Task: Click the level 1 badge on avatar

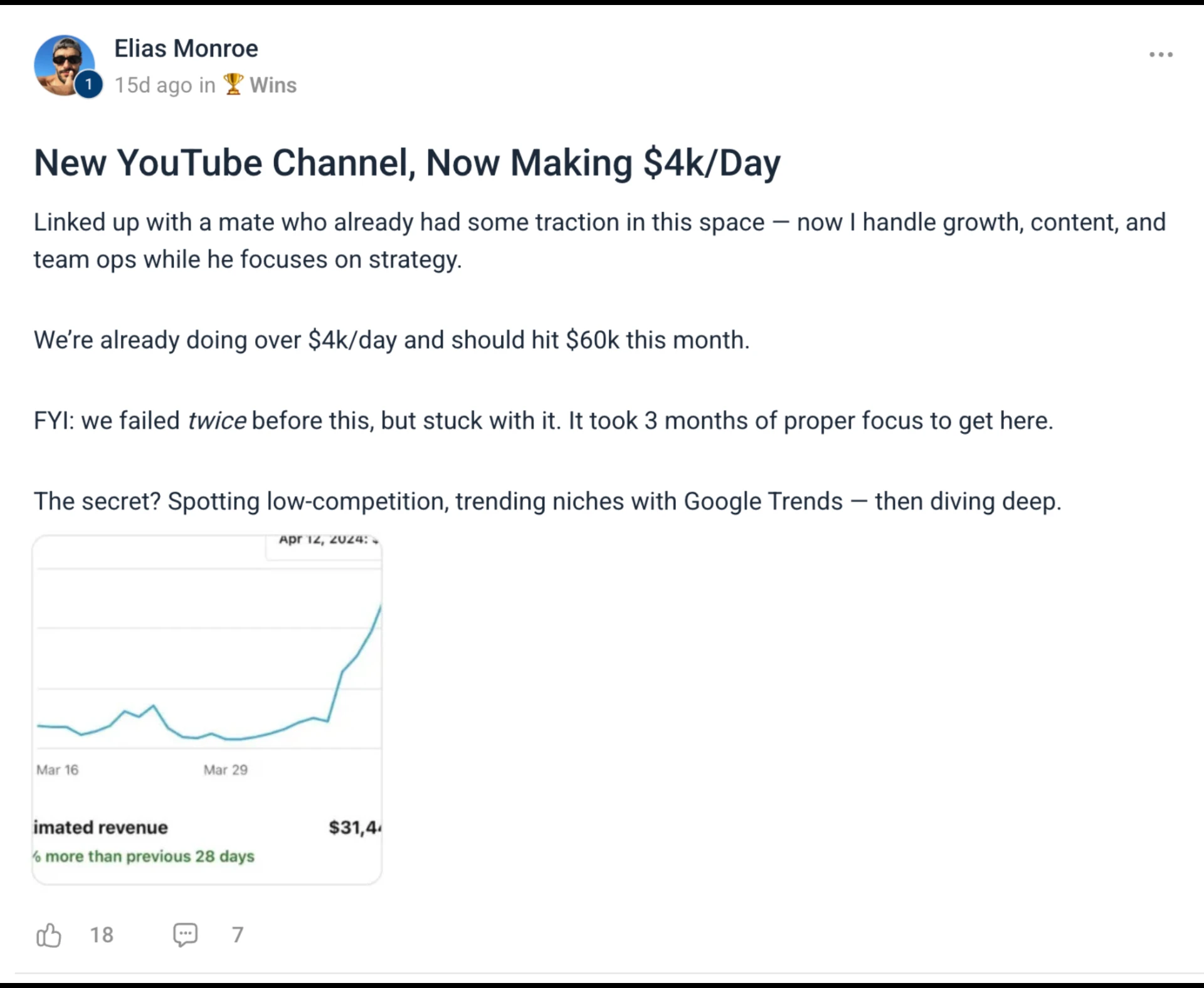Action: 88,85
